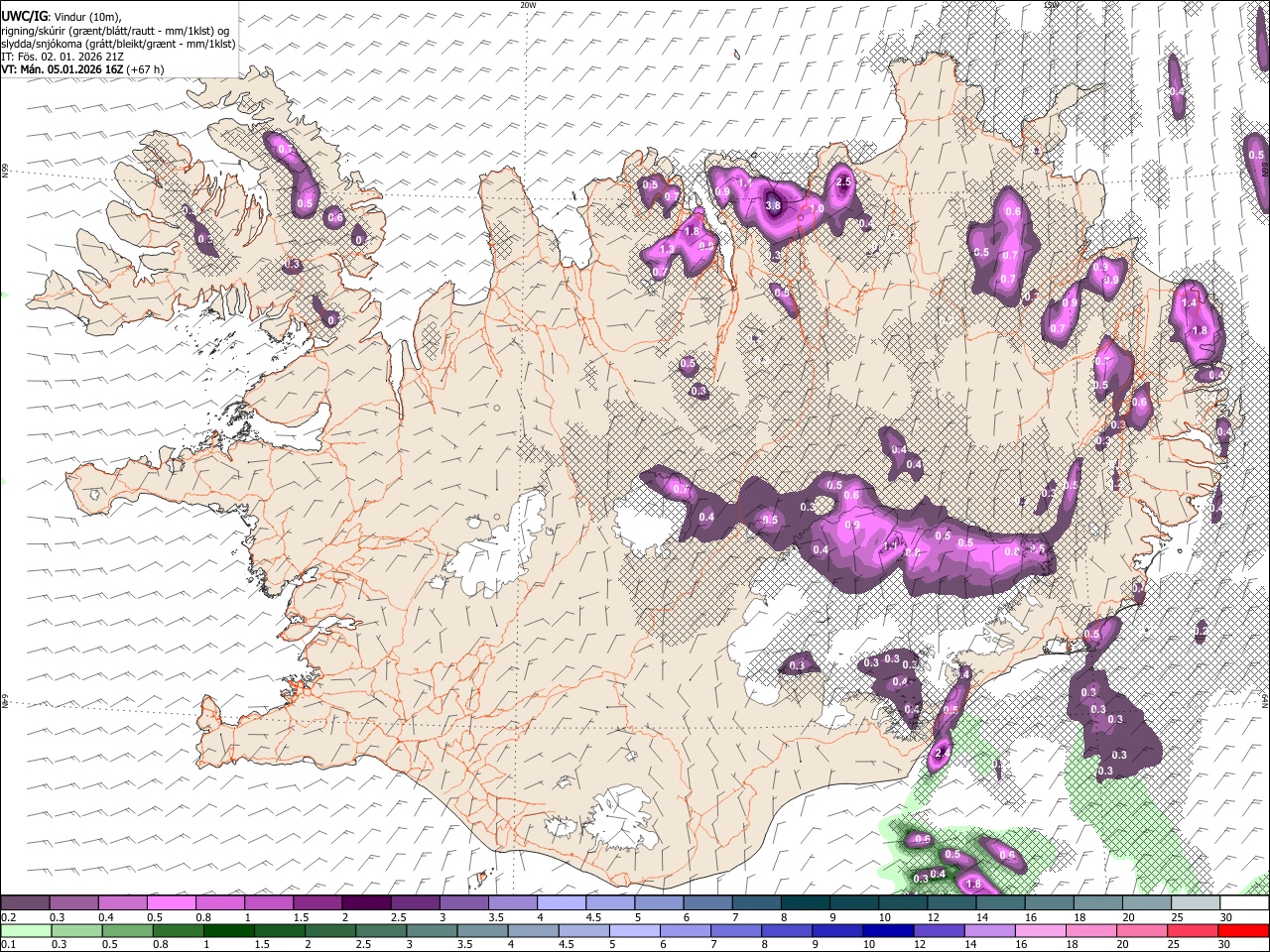Click the "4.5" label in the upper snow legend row
The height and width of the screenshot is (952, 1270).
(593, 917)
